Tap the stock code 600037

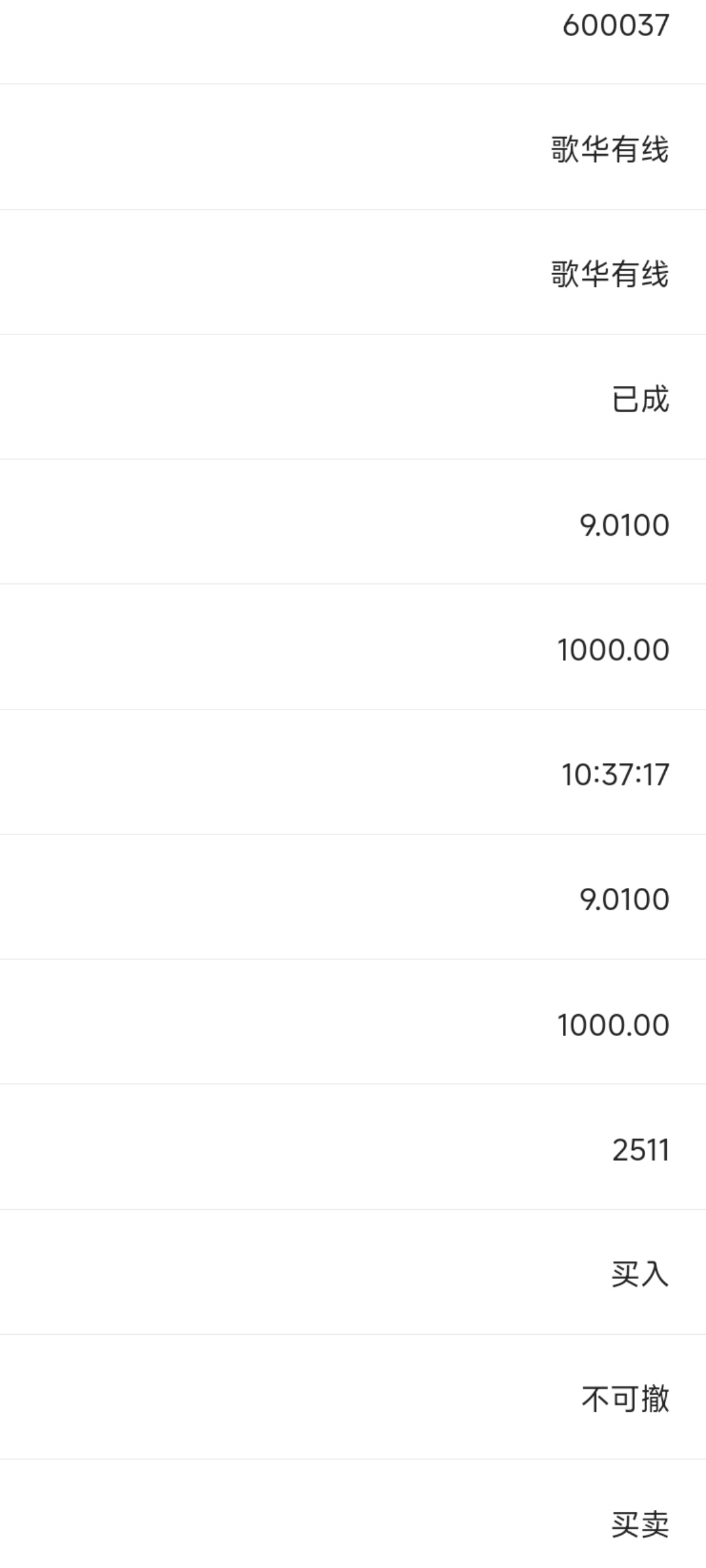pos(616,25)
